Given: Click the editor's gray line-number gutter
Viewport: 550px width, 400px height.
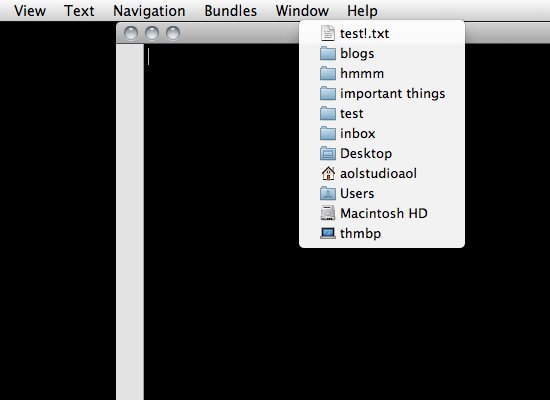Looking at the screenshot, I should tap(130, 222).
